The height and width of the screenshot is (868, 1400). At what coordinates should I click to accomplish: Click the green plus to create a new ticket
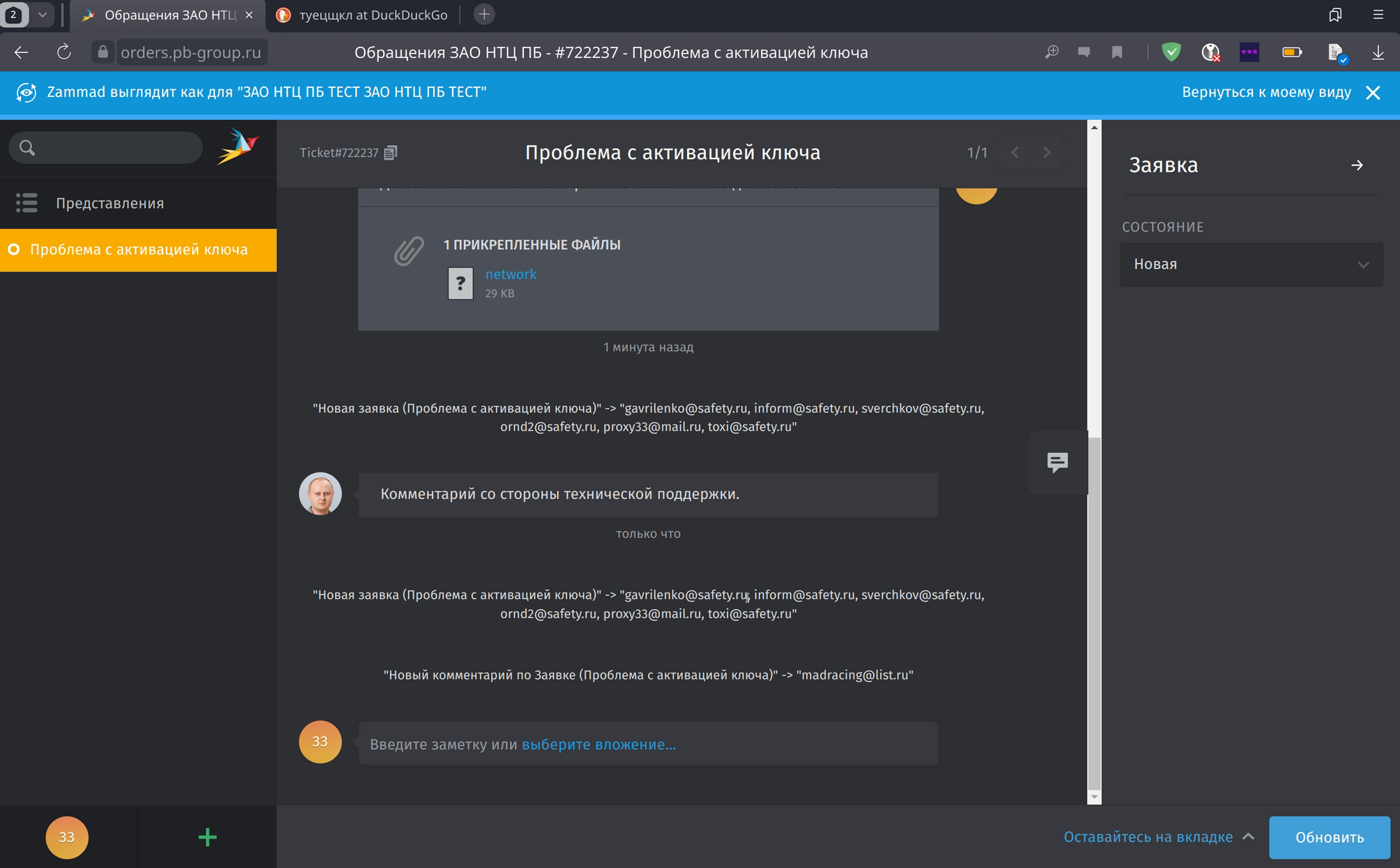point(207,837)
